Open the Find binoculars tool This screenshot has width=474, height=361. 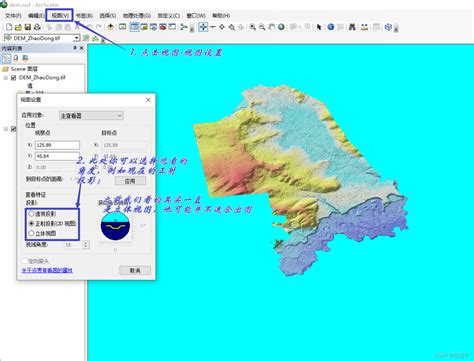352,27
